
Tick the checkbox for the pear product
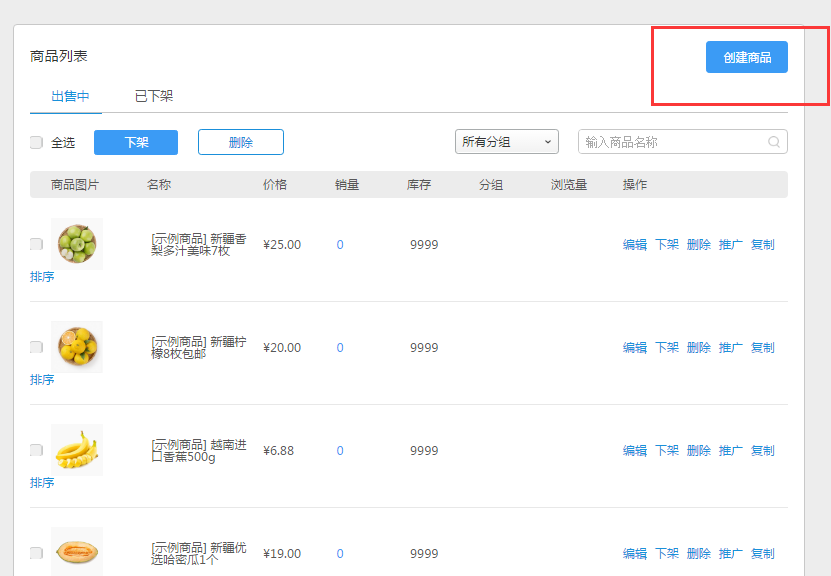[x=37, y=244]
